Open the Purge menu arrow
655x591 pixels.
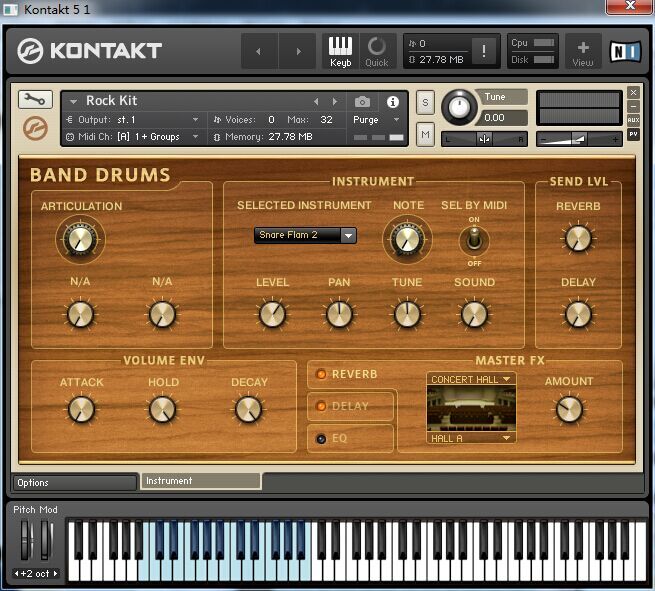pyautogui.click(x=396, y=120)
